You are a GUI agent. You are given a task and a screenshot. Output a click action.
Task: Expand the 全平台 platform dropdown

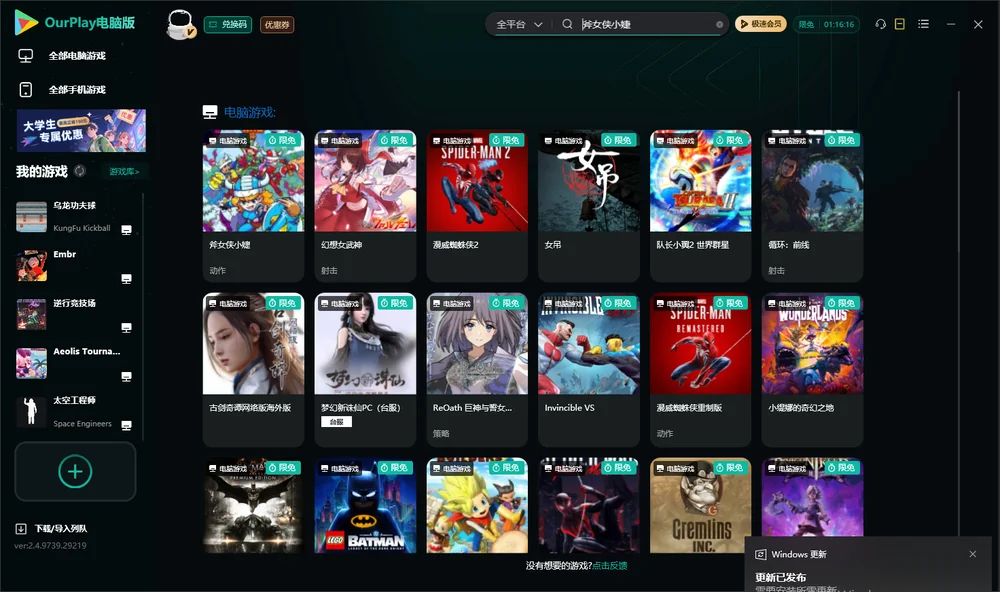(x=519, y=24)
